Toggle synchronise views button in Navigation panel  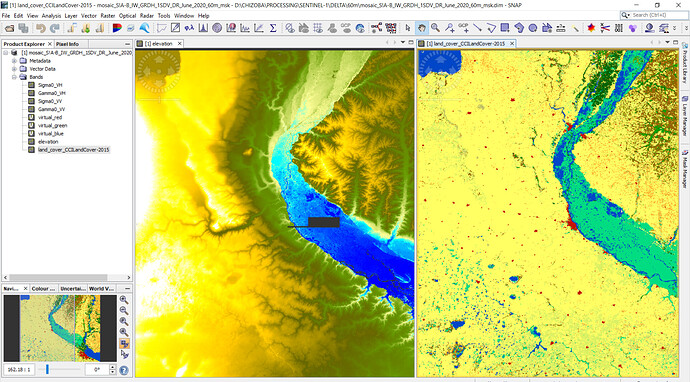[x=124, y=343]
